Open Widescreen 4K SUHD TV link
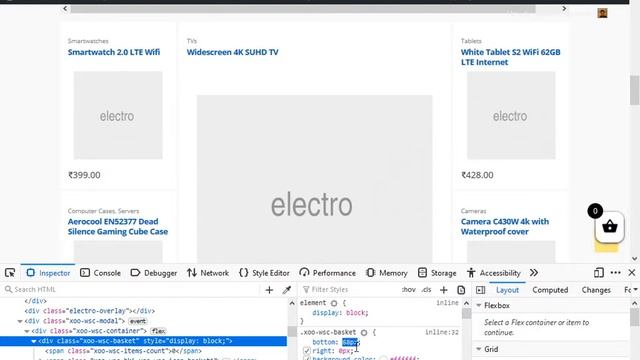 coord(233,52)
